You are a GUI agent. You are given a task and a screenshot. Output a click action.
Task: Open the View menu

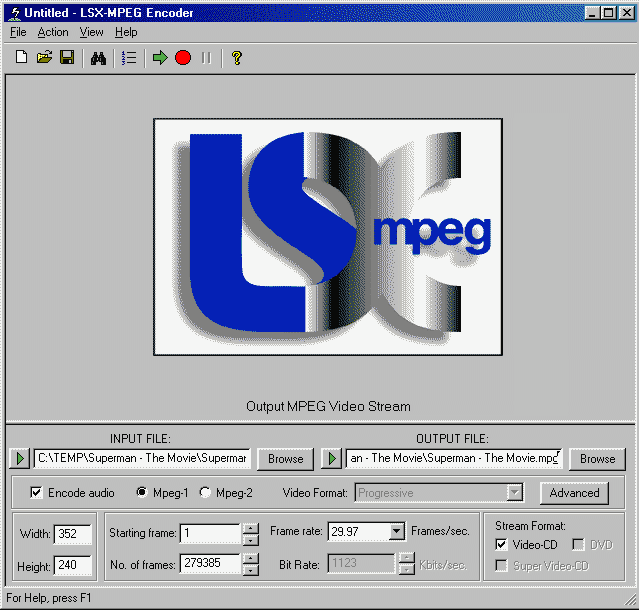(92, 32)
